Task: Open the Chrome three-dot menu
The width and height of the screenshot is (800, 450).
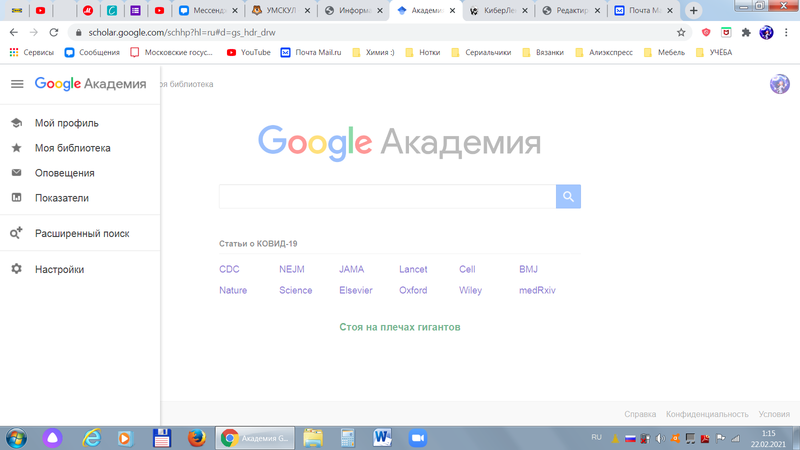Action: point(786,32)
